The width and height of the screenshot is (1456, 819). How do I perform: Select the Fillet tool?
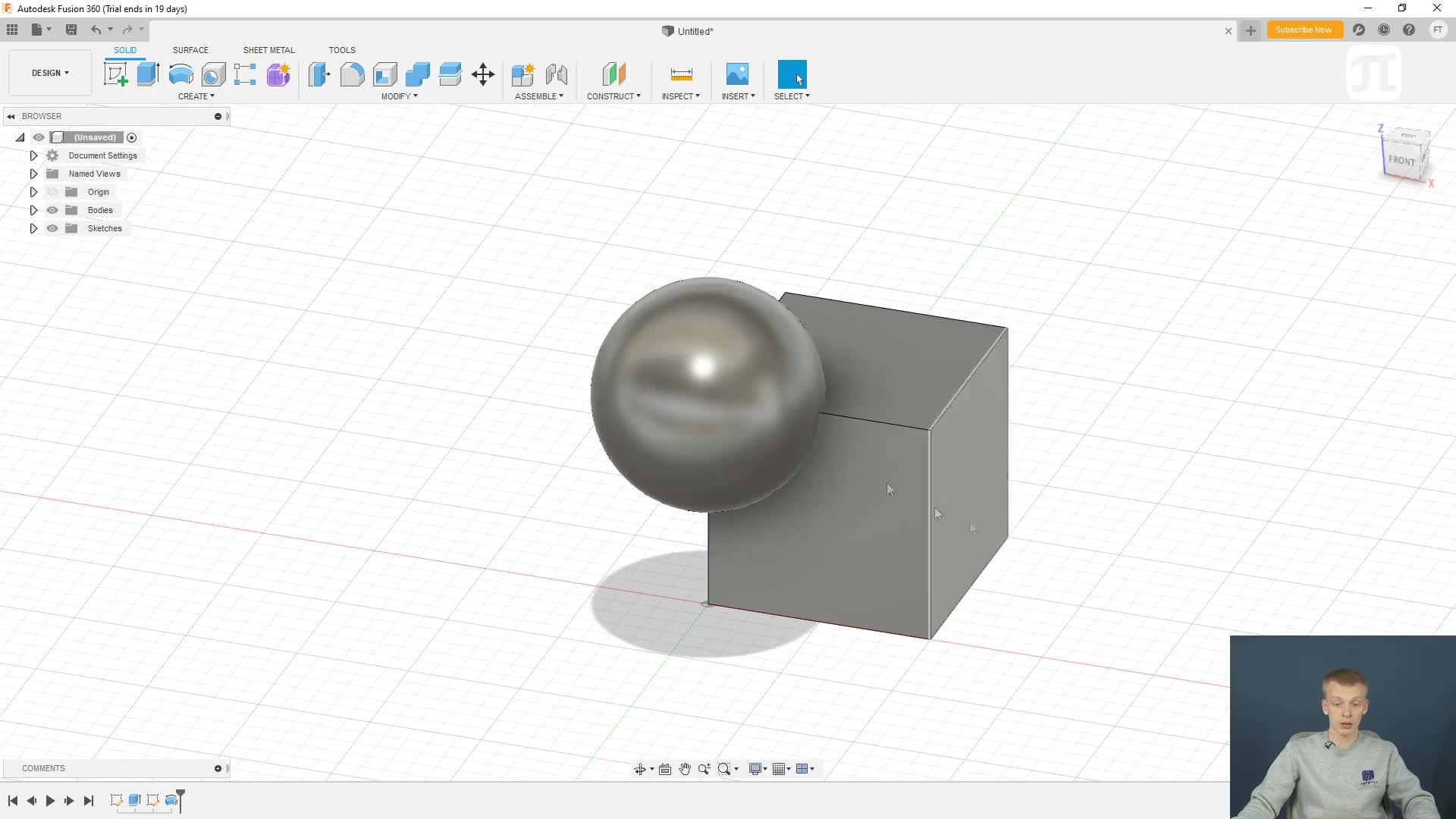coord(352,74)
